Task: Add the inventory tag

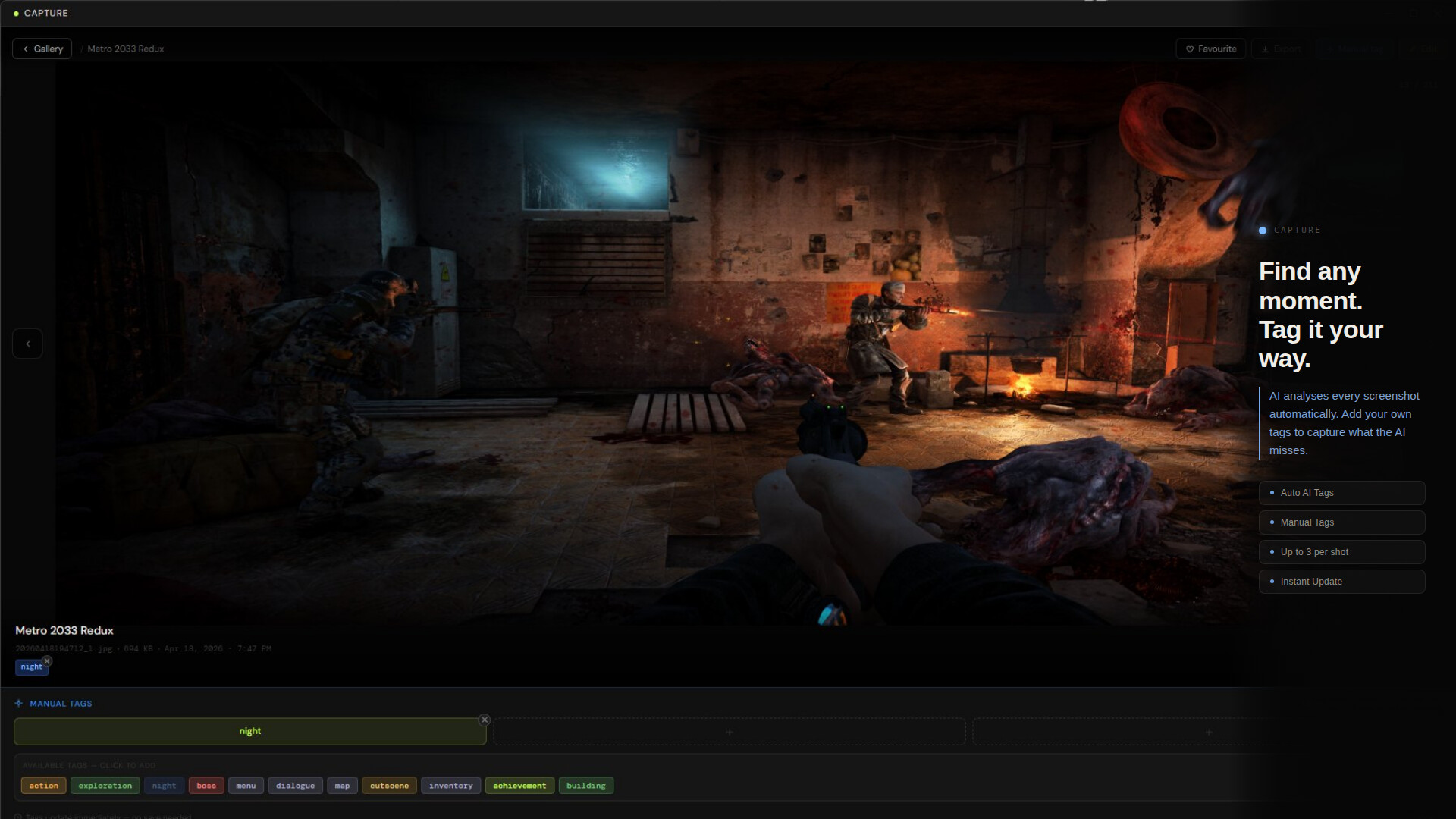Action: [x=450, y=786]
